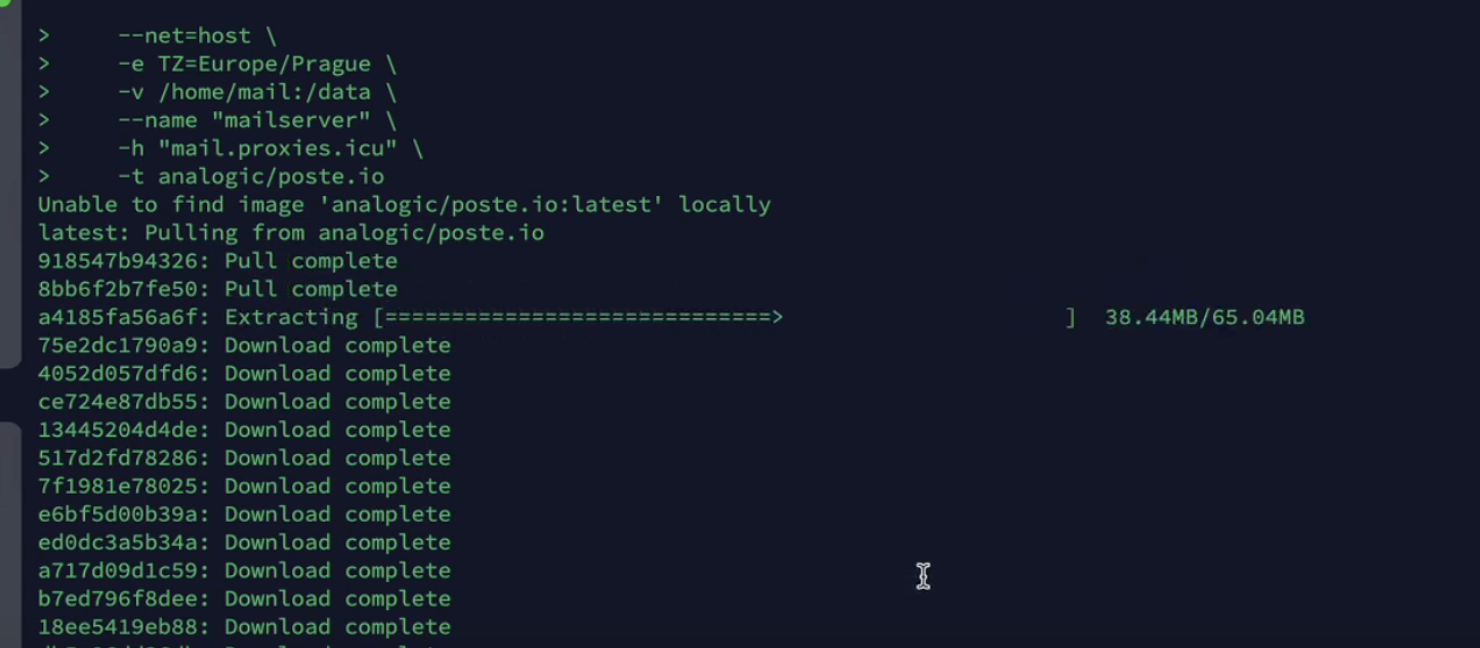Click Download complete for e6bf5d00b39a
The width and height of the screenshot is (1480, 648).
338,514
